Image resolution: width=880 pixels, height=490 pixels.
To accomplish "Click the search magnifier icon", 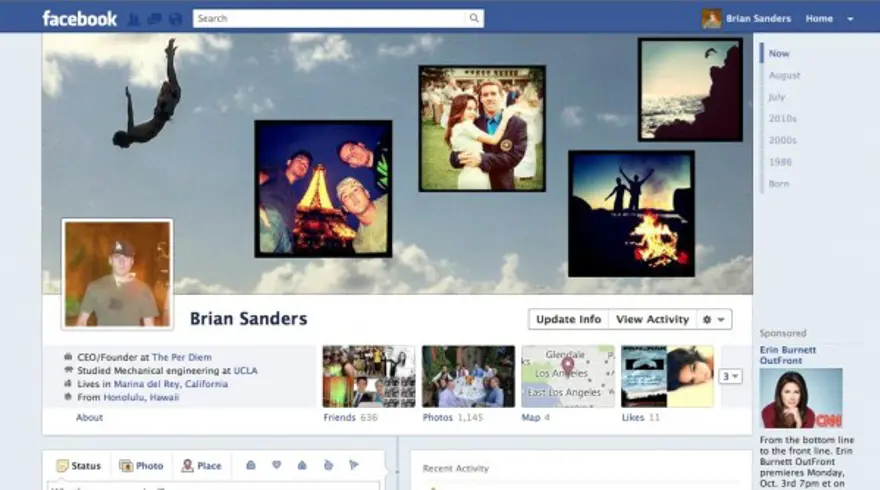I will (474, 18).
